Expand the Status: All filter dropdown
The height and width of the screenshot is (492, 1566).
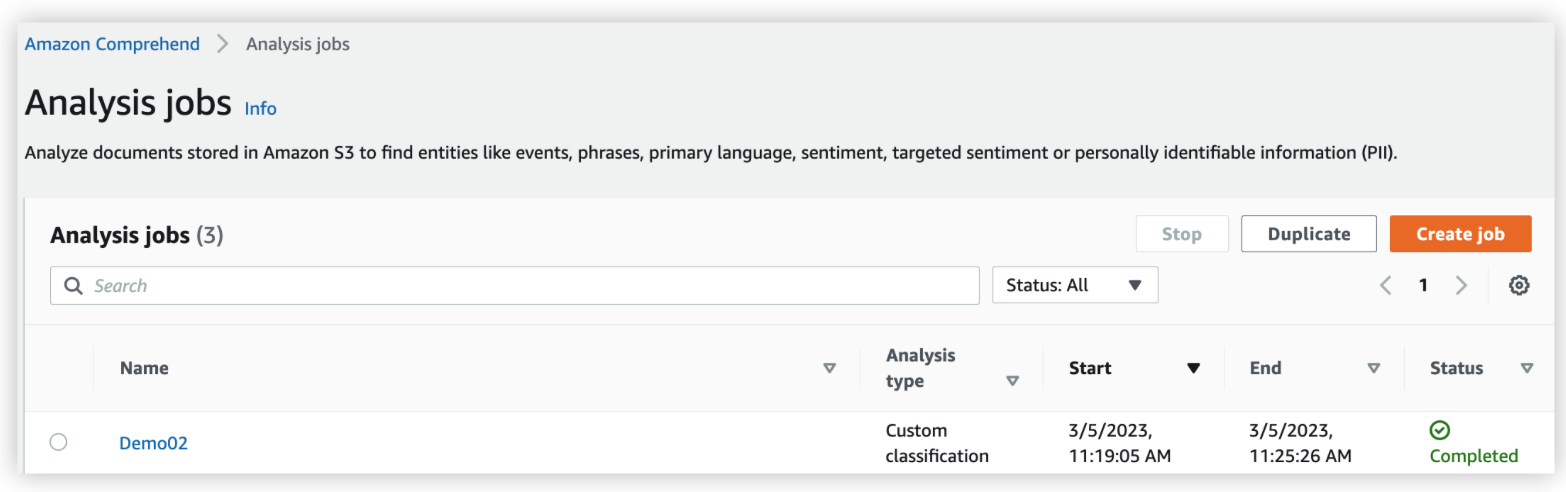point(1075,285)
